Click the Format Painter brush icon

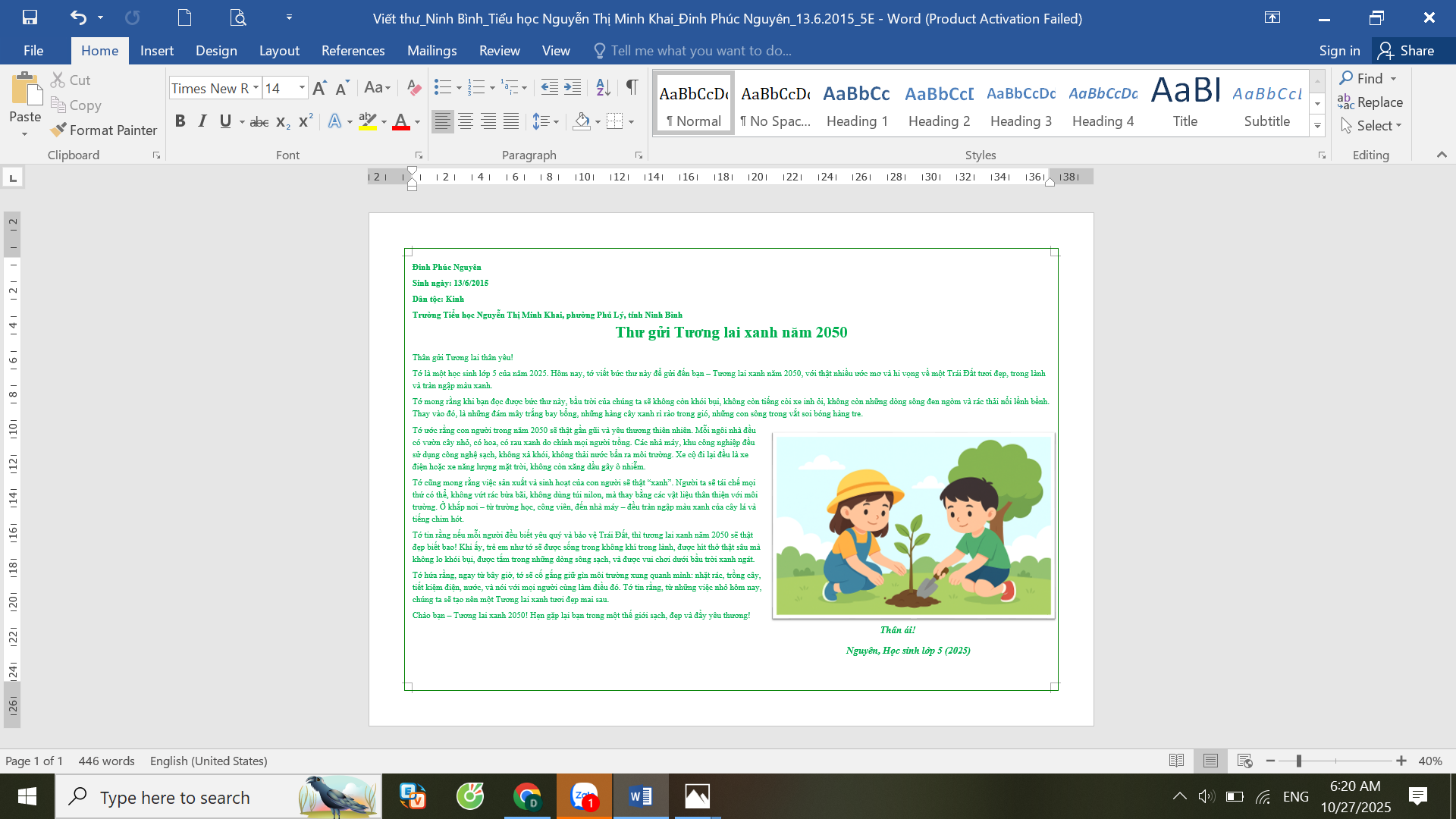coord(58,130)
